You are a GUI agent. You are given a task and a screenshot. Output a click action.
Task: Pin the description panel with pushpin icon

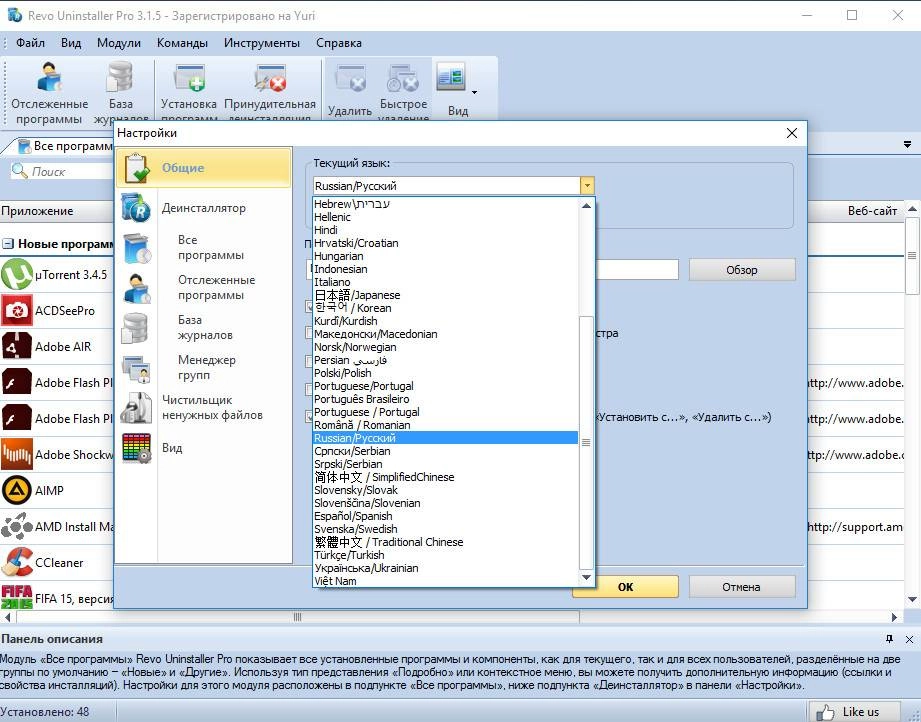pos(889,639)
